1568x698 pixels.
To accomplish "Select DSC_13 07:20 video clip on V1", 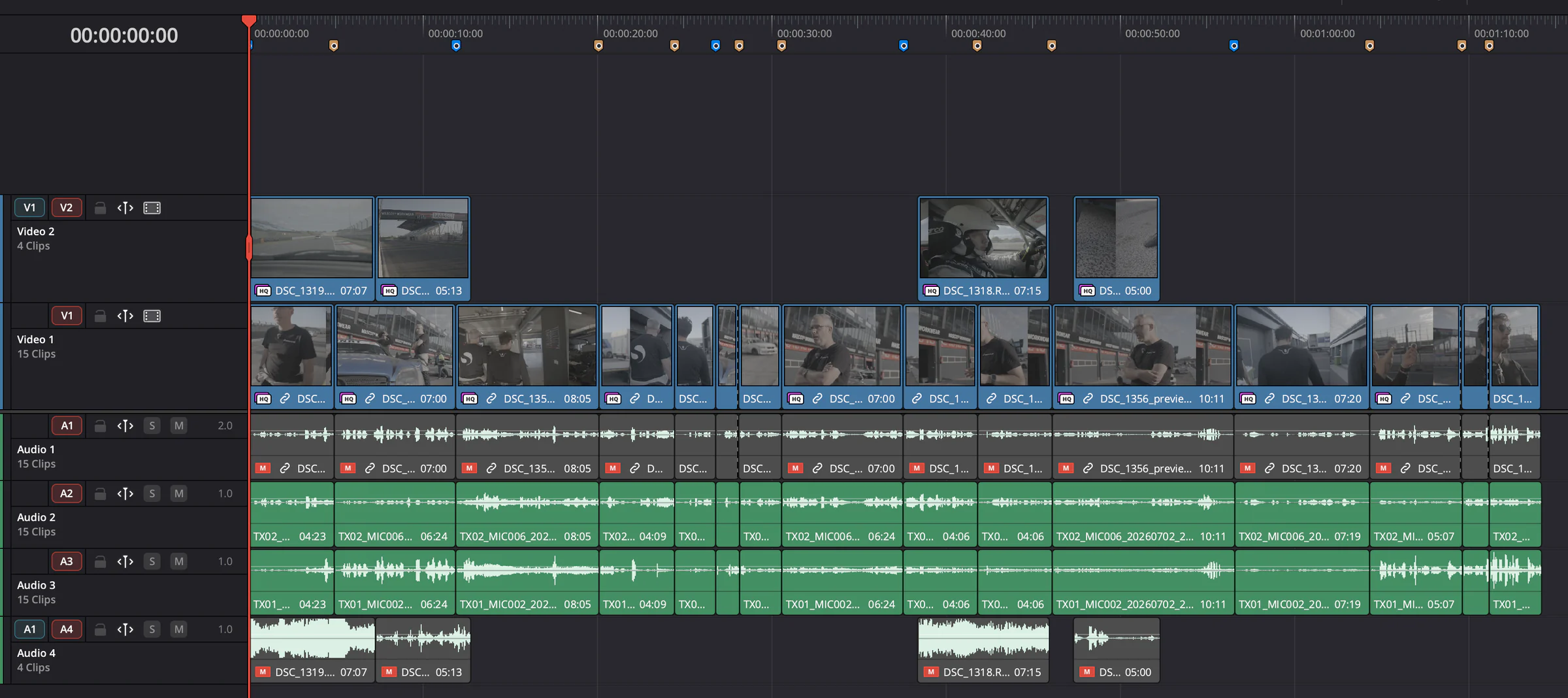I will pyautogui.click(x=1302, y=357).
